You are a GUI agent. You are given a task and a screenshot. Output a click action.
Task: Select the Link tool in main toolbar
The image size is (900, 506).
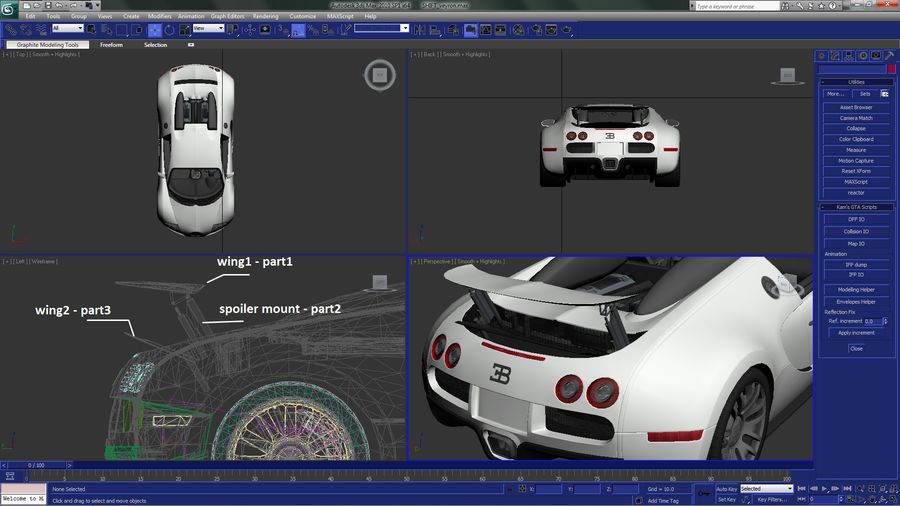pos(10,29)
